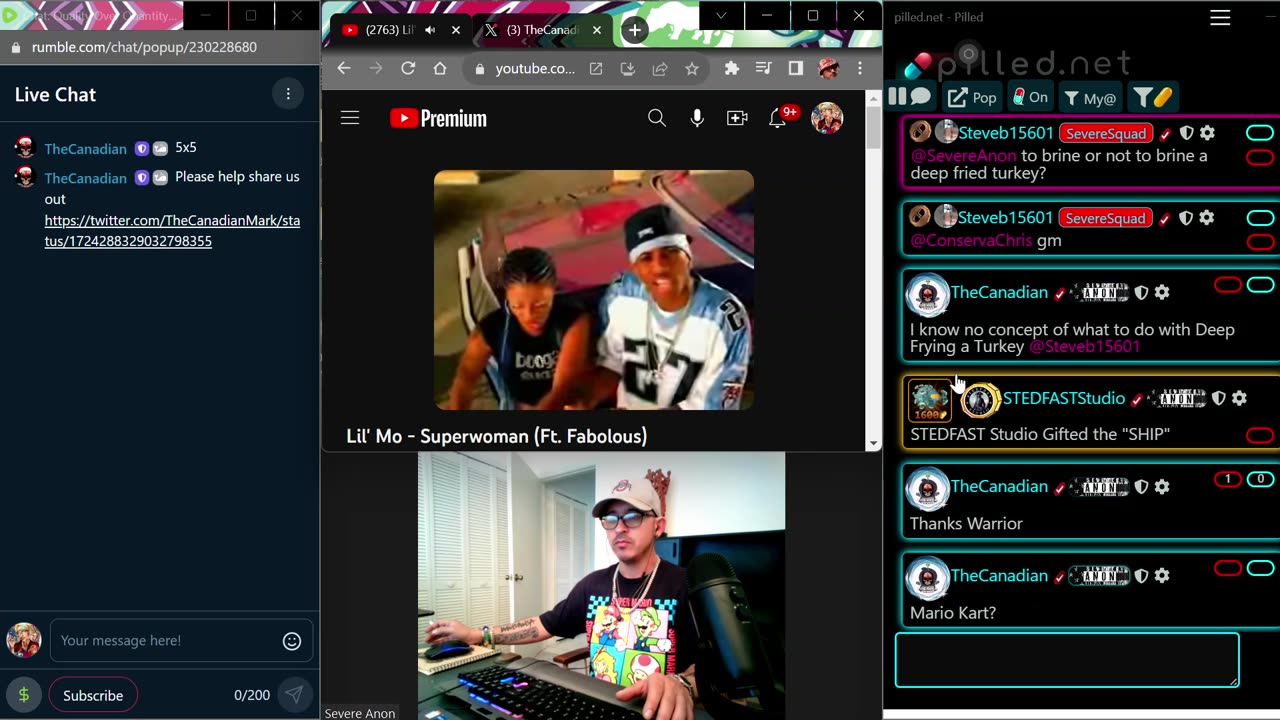Focus the Rumble 'Your message here!' field

(168, 641)
